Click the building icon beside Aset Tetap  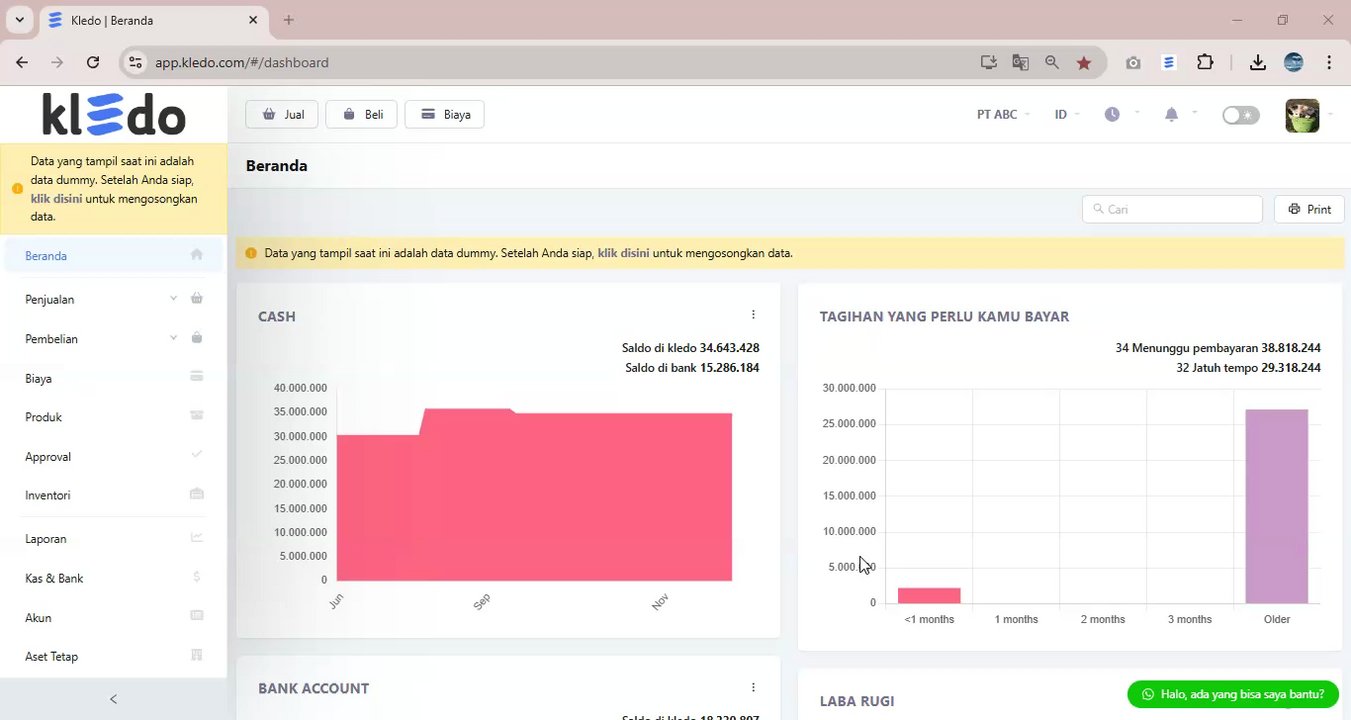(x=197, y=655)
